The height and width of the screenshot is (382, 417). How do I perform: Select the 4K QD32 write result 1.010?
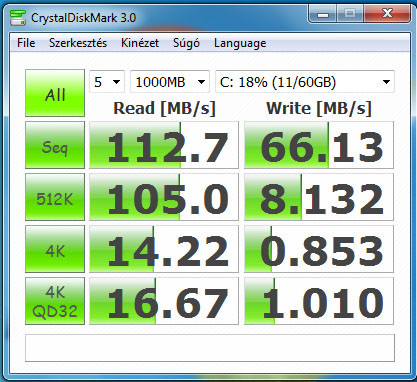[x=319, y=301]
